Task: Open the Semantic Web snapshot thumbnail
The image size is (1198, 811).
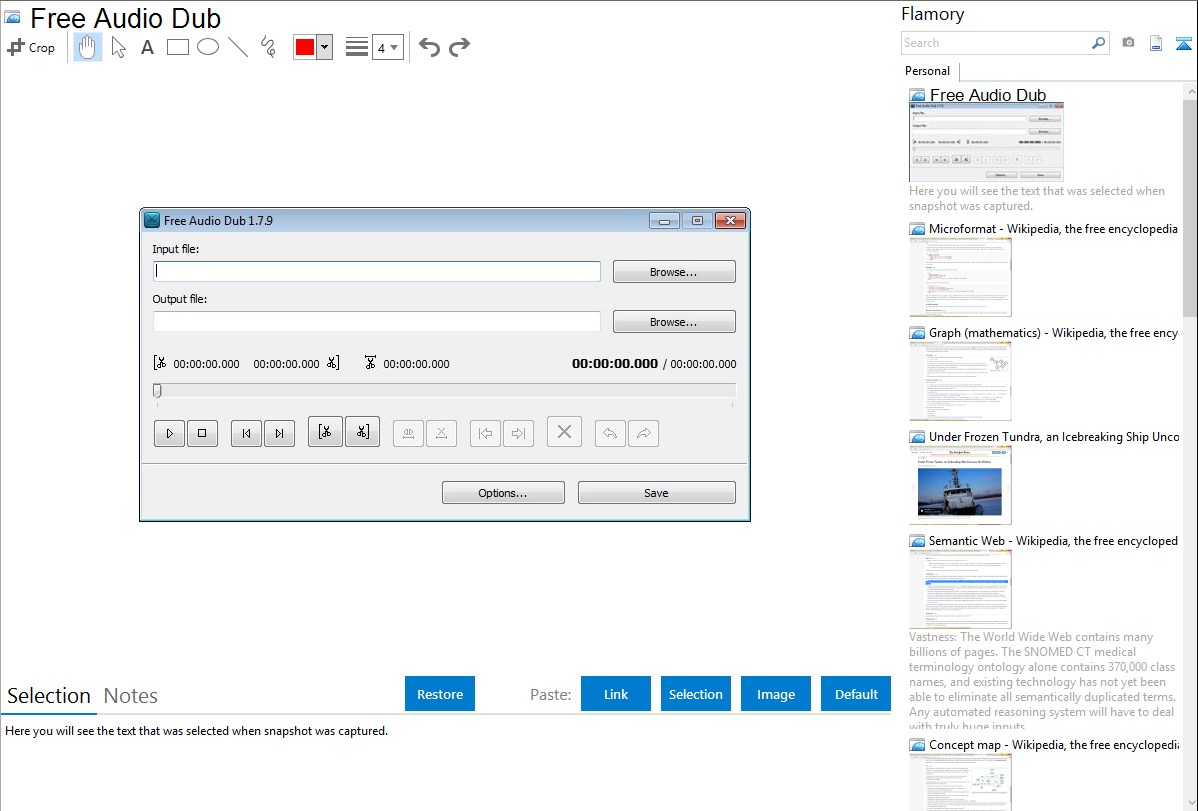Action: (960, 589)
